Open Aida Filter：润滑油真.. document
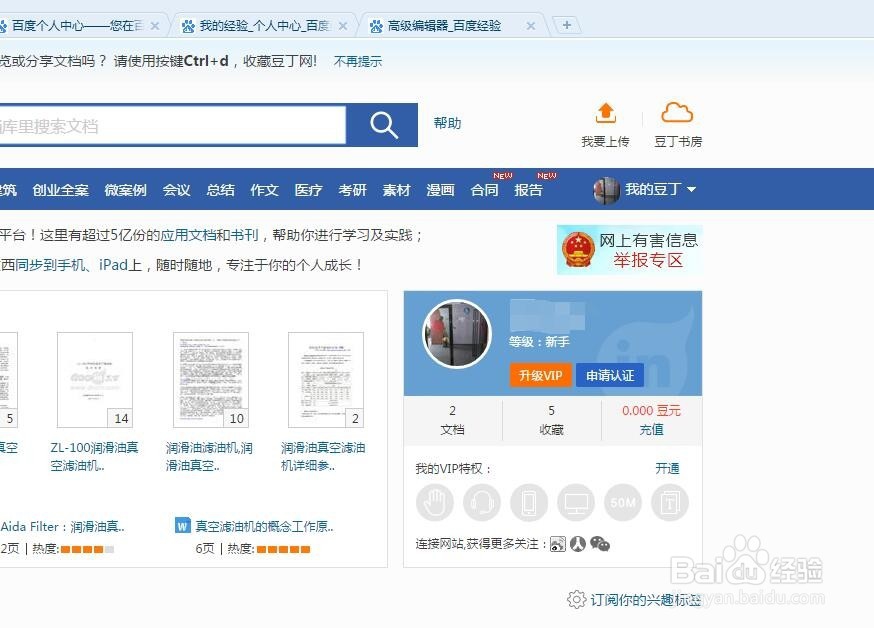This screenshot has width=874, height=628. pos(62,526)
